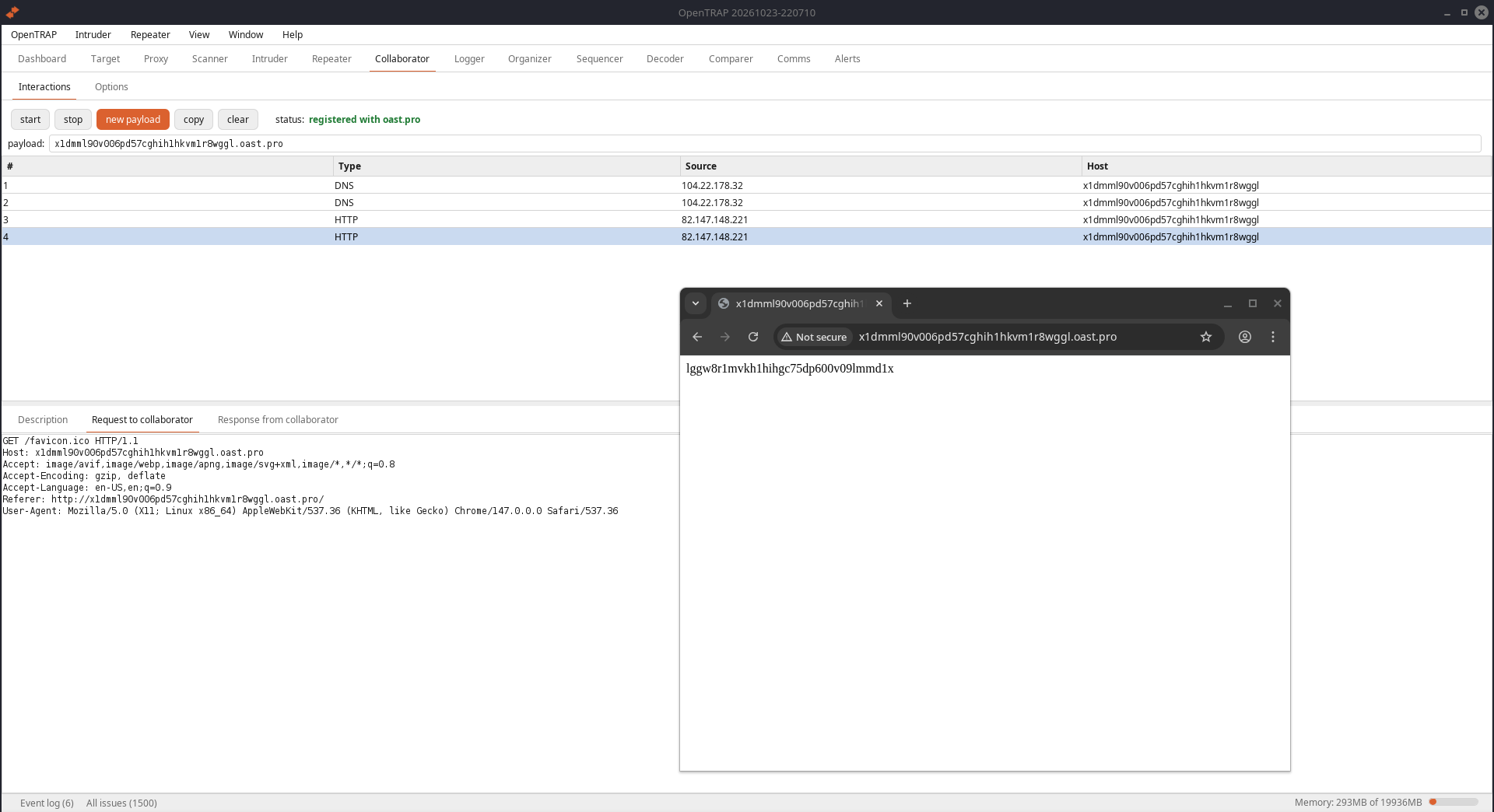
Task: Close the browser window
Action: coord(1278,303)
